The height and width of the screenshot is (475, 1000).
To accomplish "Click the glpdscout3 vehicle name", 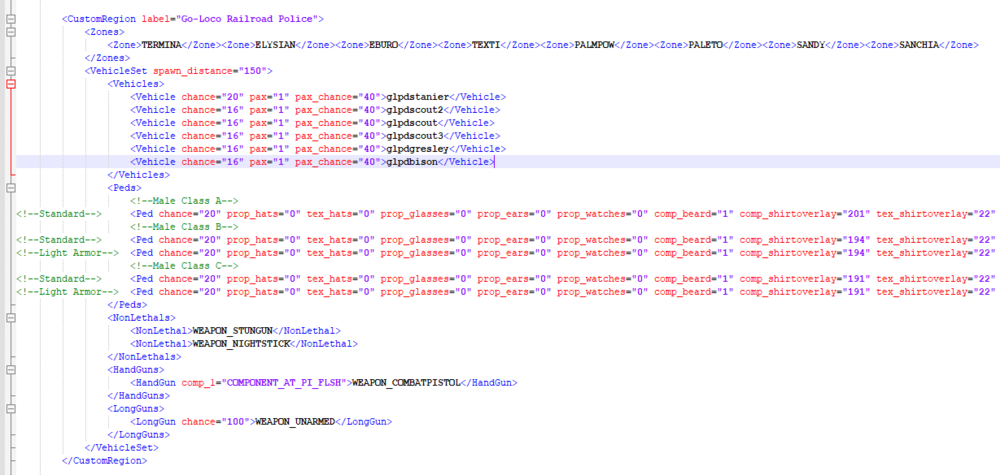I will (415, 136).
